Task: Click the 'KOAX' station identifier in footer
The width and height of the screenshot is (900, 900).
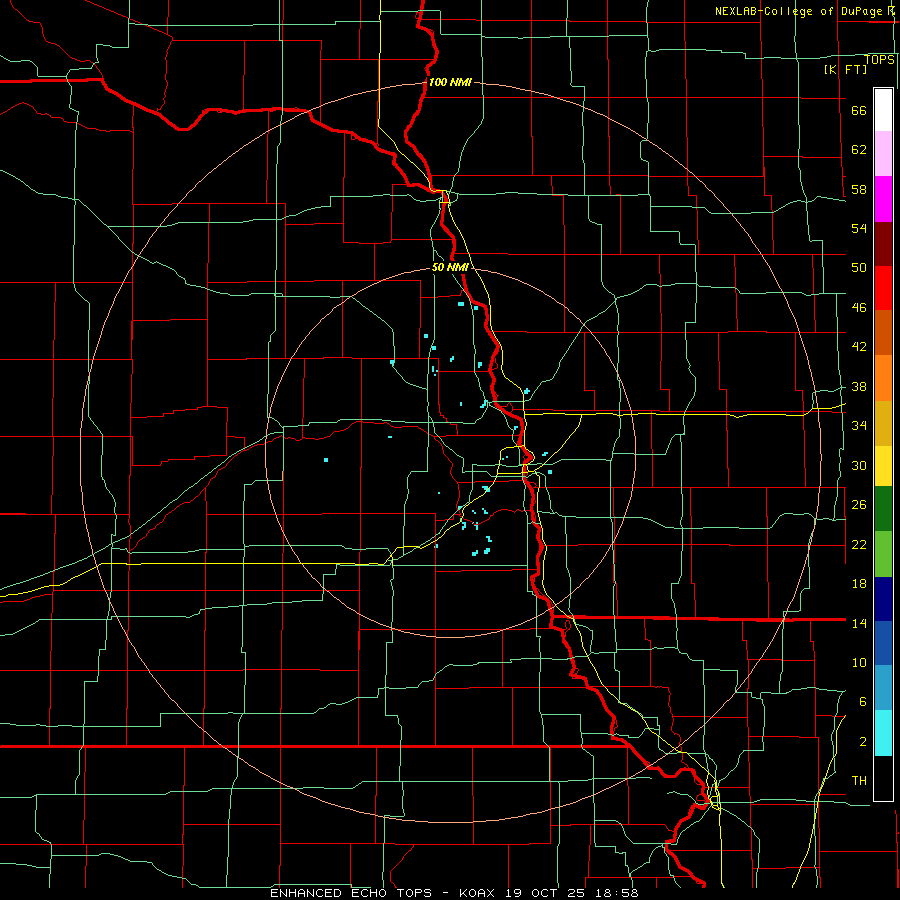Action: [x=479, y=893]
